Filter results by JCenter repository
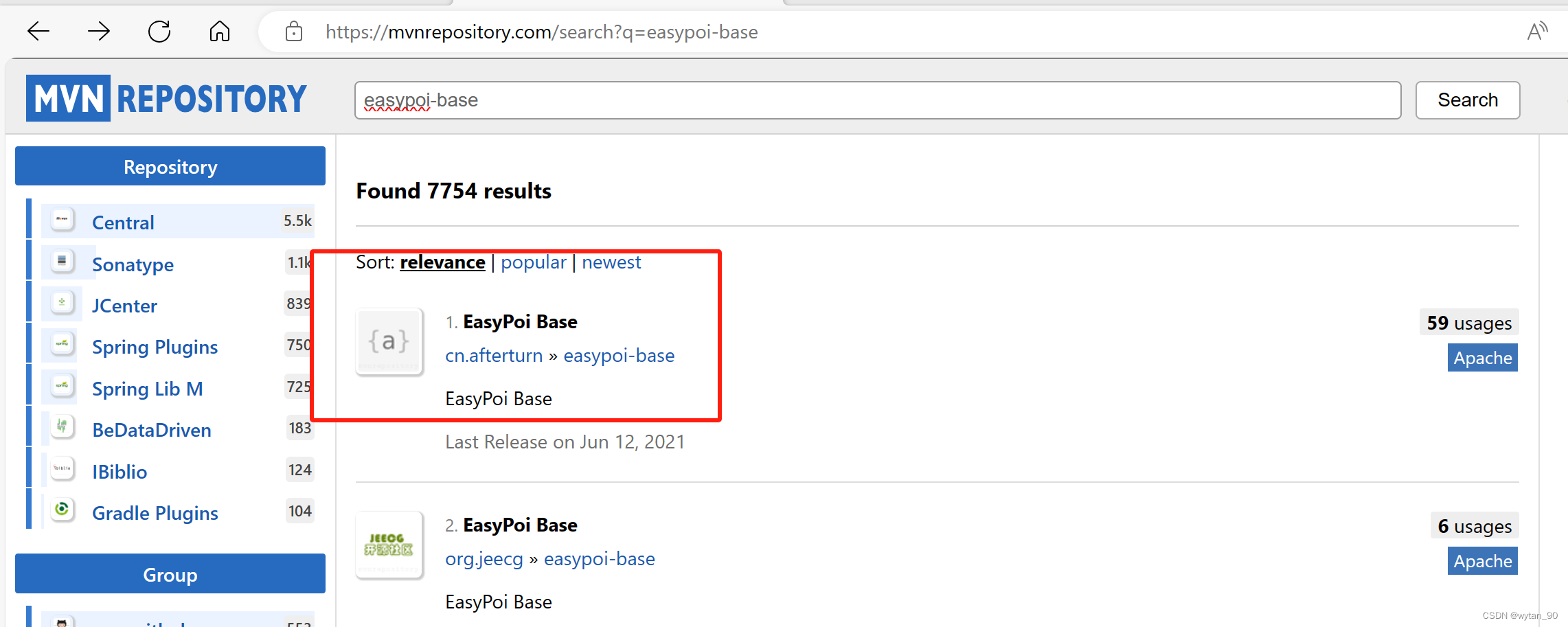 coord(124,306)
